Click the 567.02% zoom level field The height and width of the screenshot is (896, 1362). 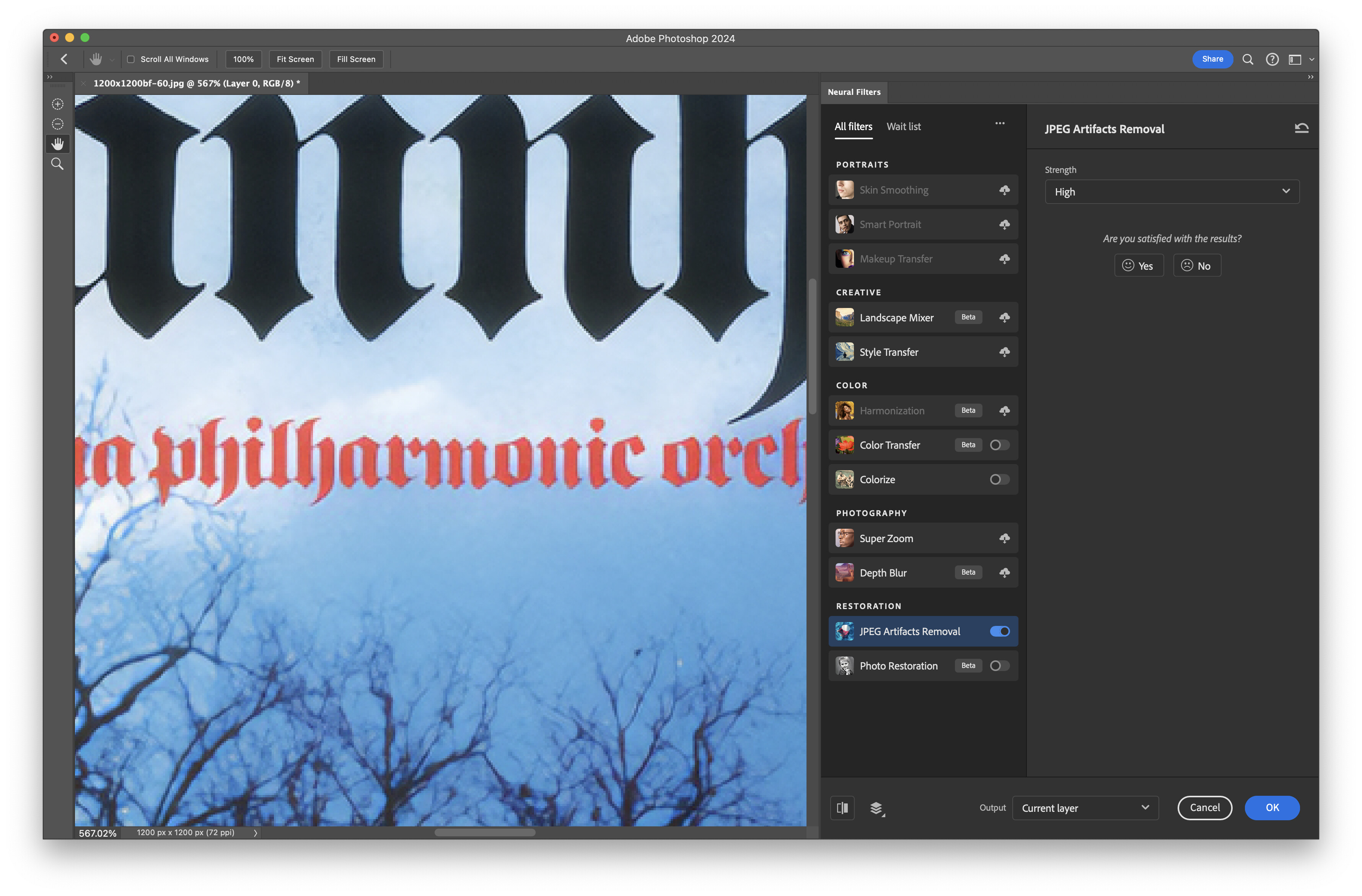pyautogui.click(x=98, y=833)
